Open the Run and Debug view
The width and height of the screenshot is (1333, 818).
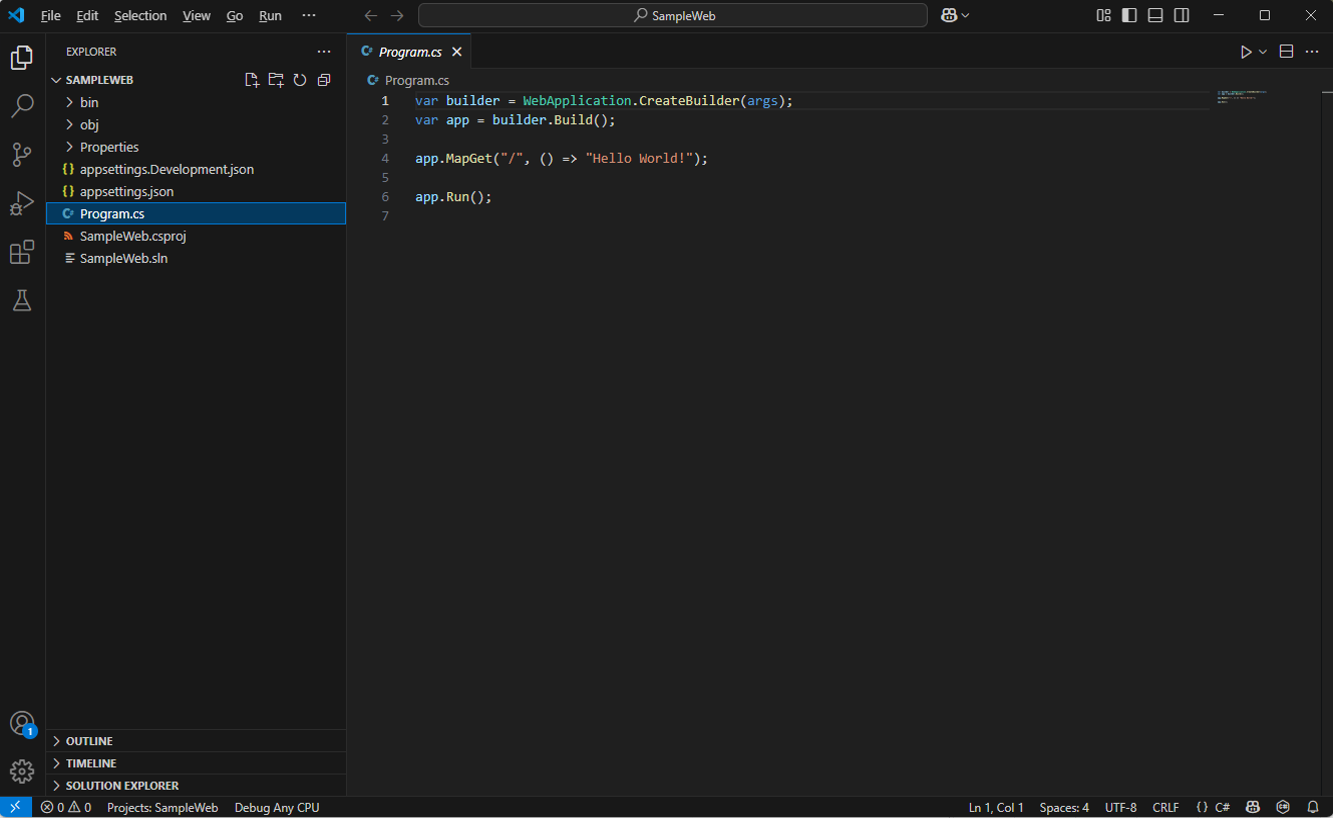[x=22, y=203]
